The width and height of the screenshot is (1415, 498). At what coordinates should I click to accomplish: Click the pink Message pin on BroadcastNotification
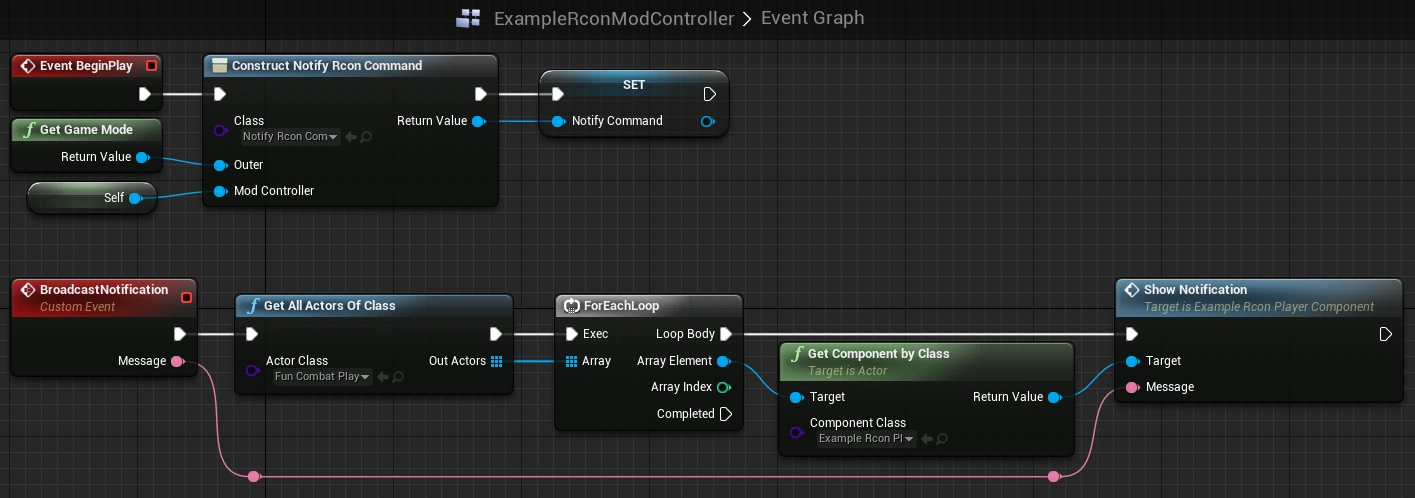[178, 361]
